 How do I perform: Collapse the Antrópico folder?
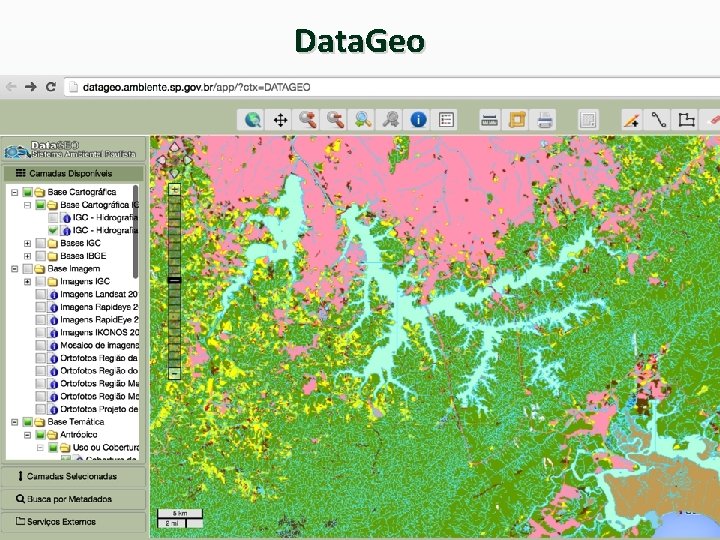point(28,434)
